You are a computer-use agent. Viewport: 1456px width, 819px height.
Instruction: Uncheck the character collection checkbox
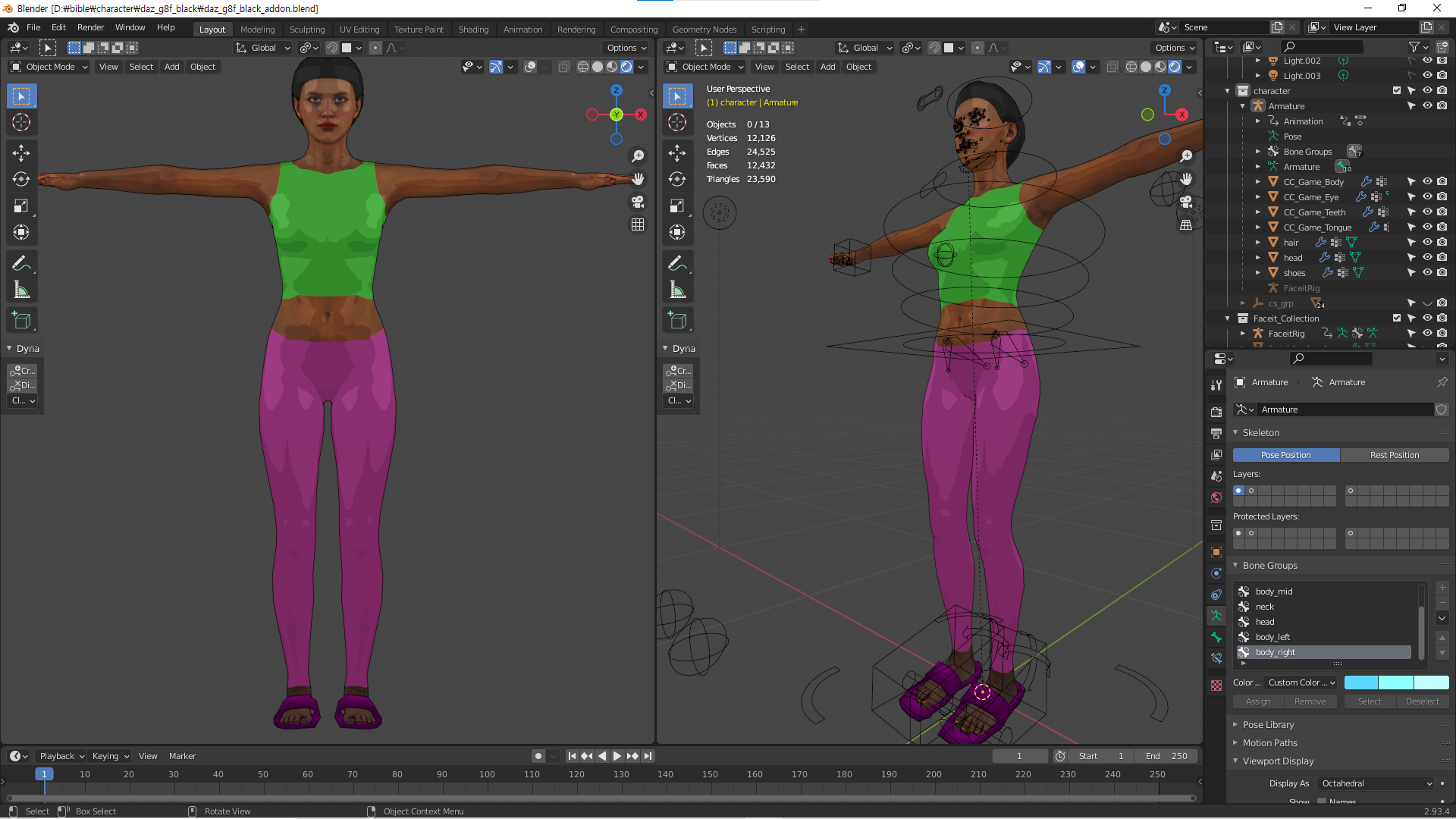click(1397, 91)
